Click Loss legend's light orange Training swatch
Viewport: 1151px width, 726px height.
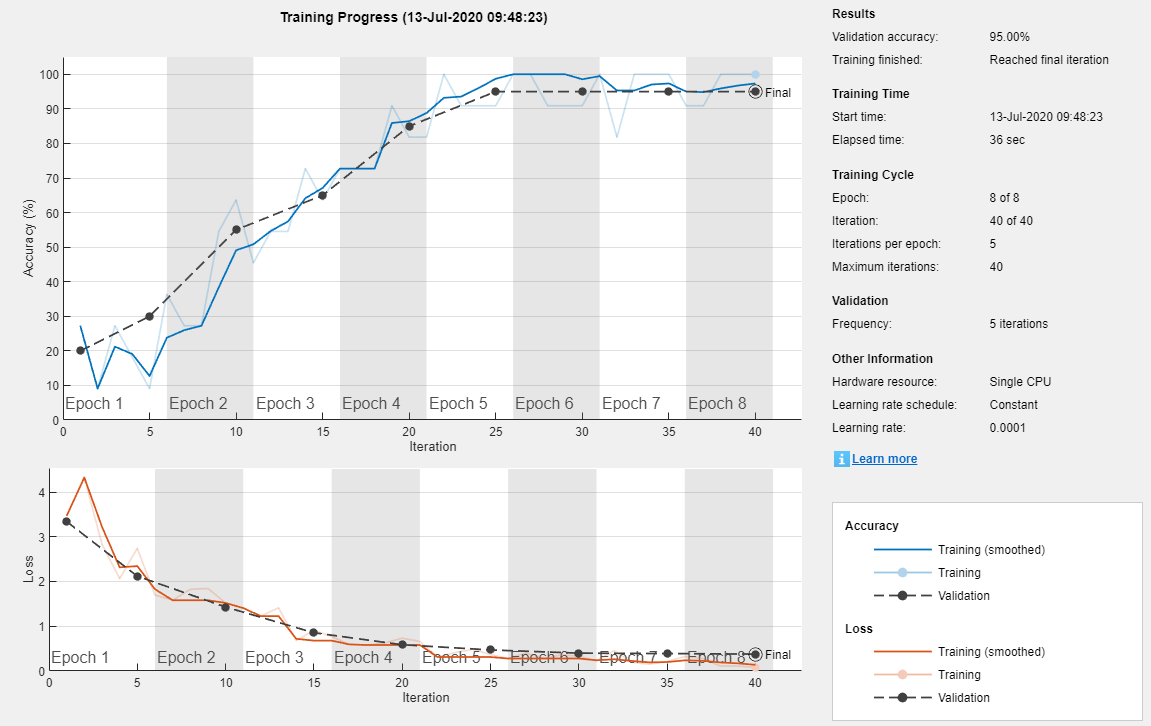click(x=902, y=675)
